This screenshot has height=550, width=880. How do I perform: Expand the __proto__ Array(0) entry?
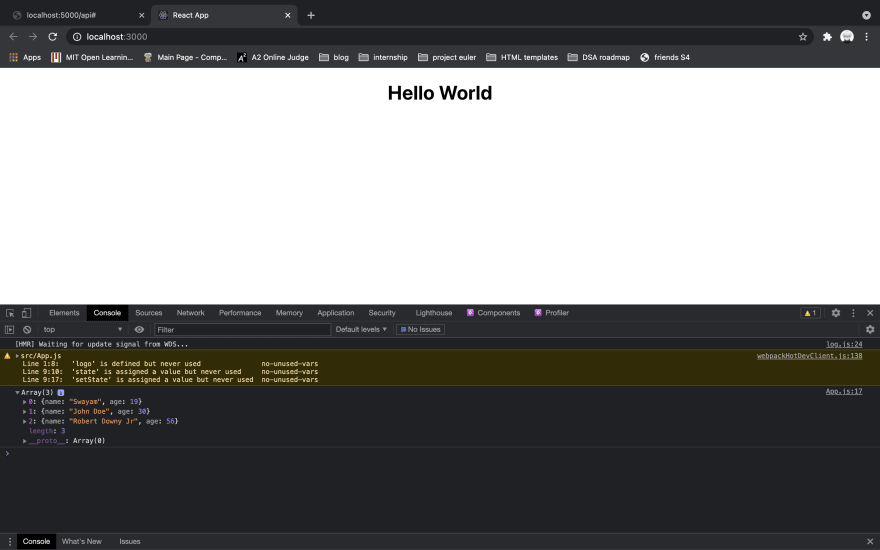25,441
